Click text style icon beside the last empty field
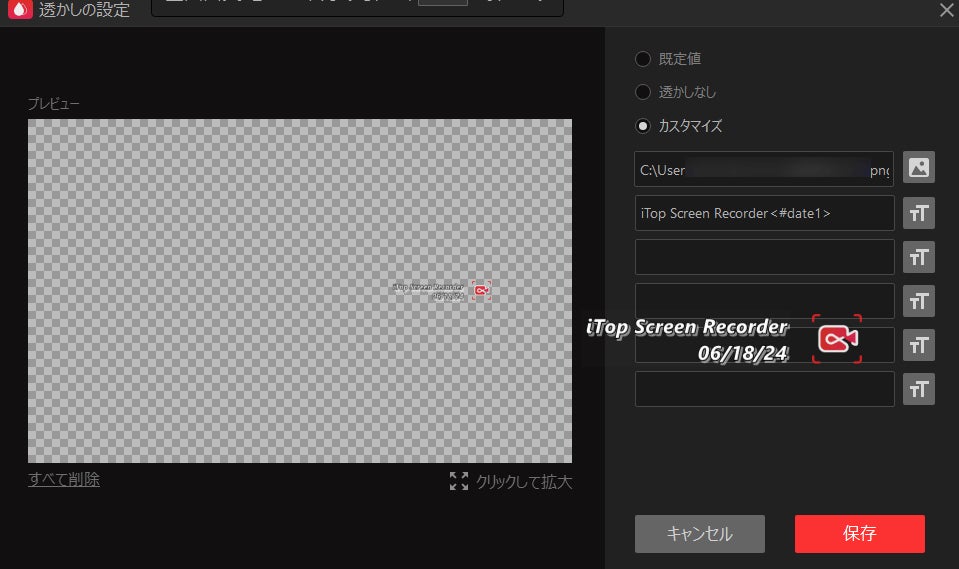Image resolution: width=959 pixels, height=569 pixels. (919, 389)
